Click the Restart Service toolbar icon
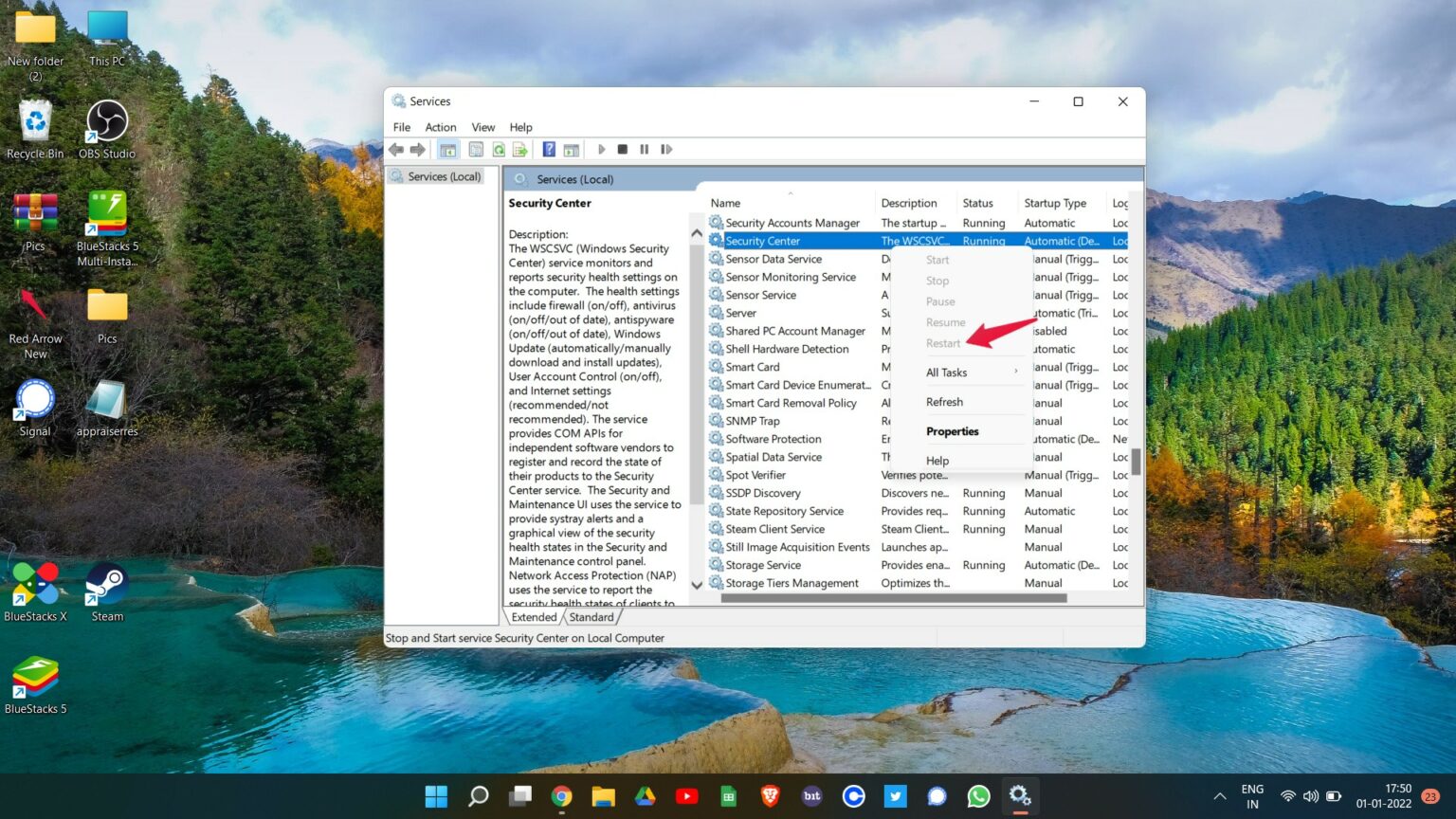The image size is (1456, 819). point(665,149)
